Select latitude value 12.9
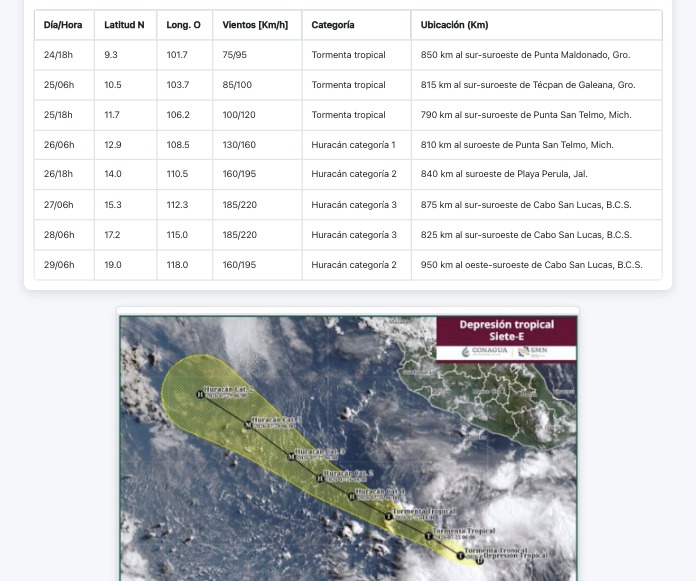The width and height of the screenshot is (696, 581). click(x=113, y=145)
